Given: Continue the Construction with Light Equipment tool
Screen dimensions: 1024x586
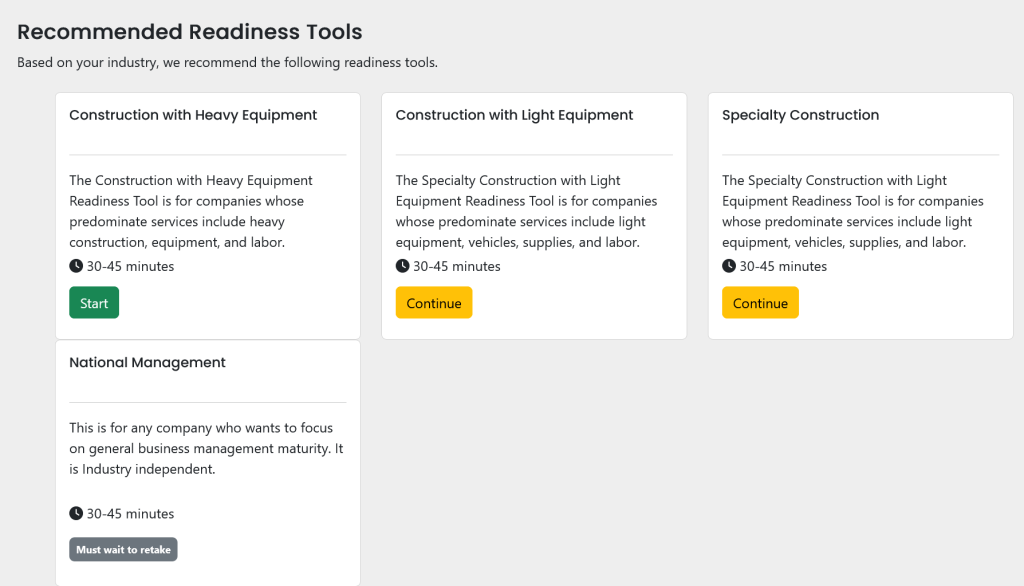Looking at the screenshot, I should (x=434, y=303).
